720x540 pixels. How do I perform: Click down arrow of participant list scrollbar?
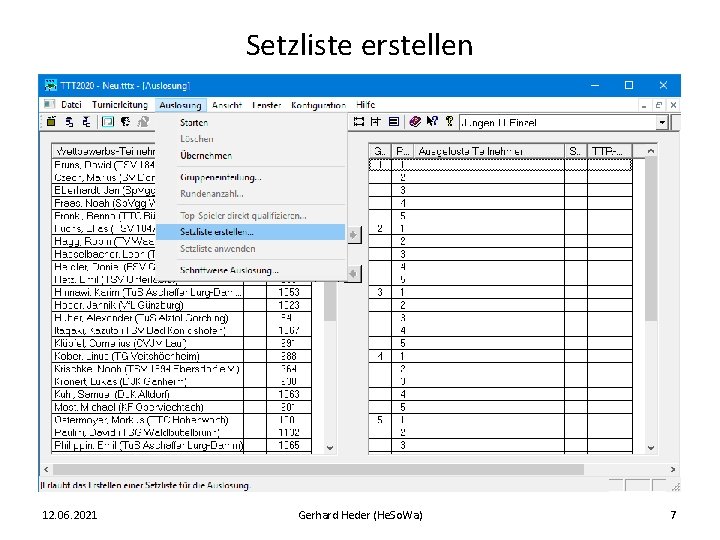coord(330,448)
